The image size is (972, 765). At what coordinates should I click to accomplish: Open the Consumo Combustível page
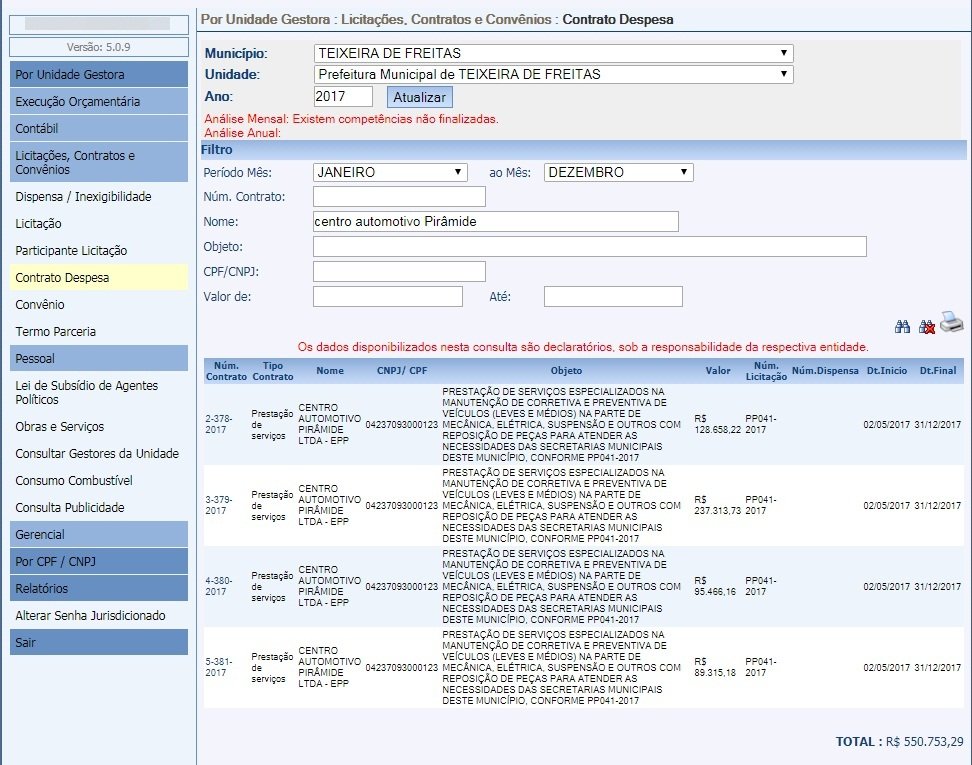[x=74, y=481]
